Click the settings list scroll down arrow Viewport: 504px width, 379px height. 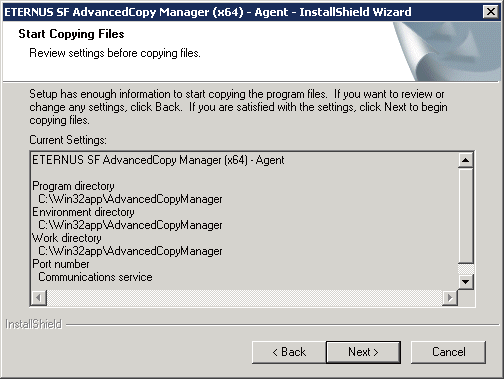[x=465, y=282]
